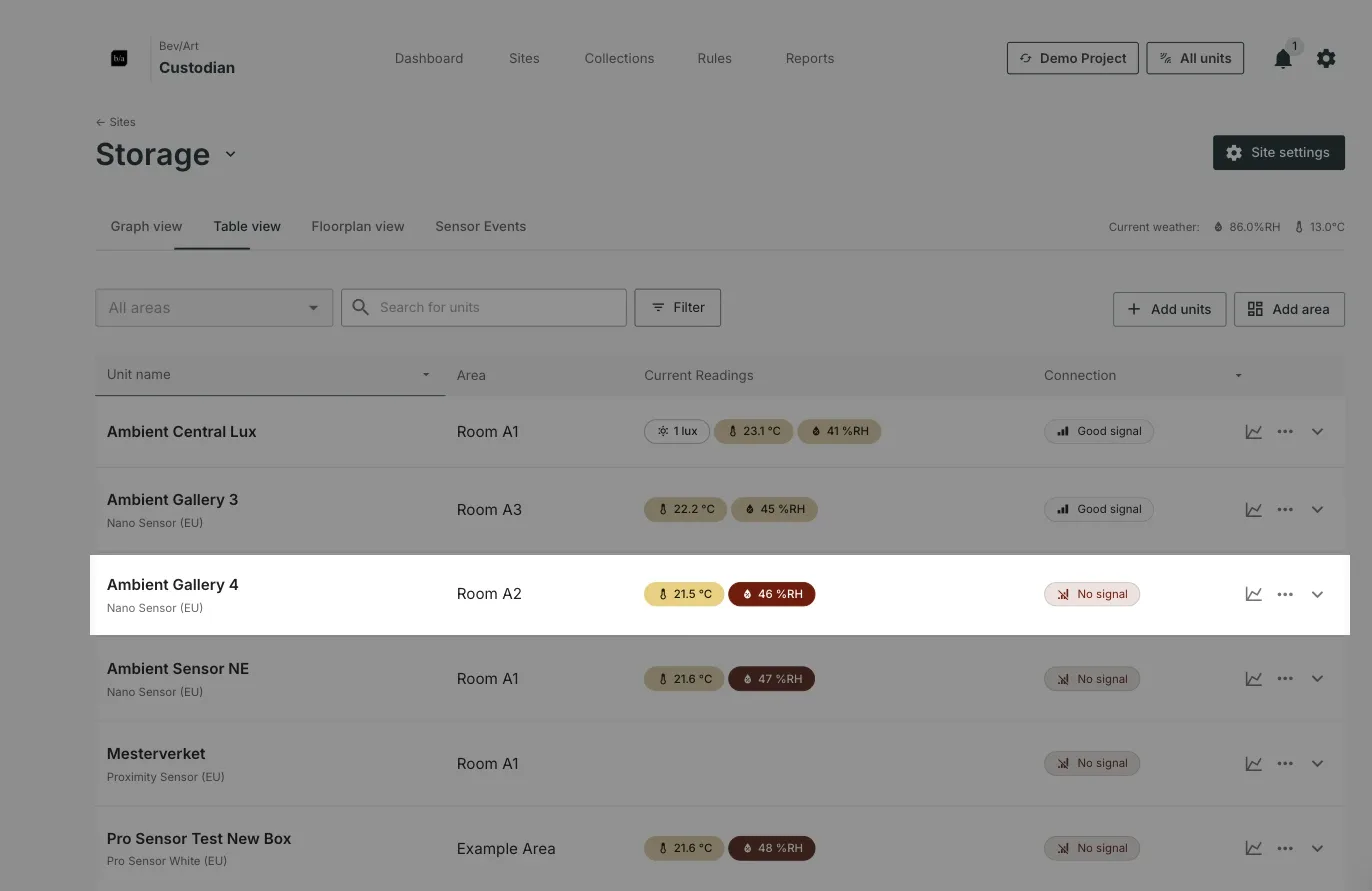The image size is (1372, 891).
Task: Expand the Ambient Central Lux row
Action: 1317,432
